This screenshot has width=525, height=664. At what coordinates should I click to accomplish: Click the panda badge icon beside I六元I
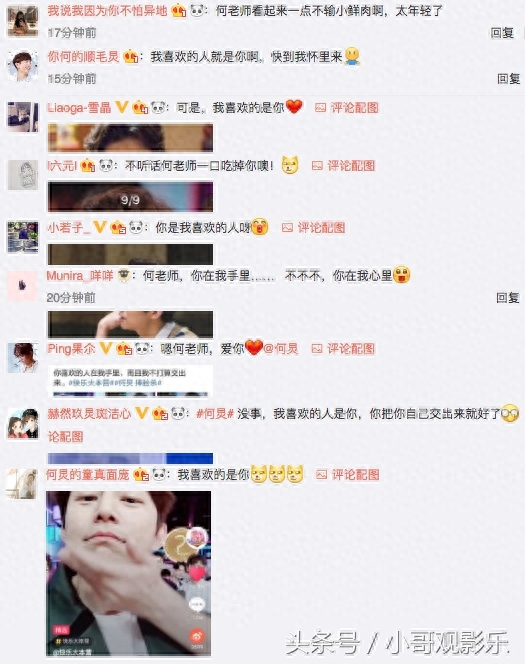pos(106,165)
